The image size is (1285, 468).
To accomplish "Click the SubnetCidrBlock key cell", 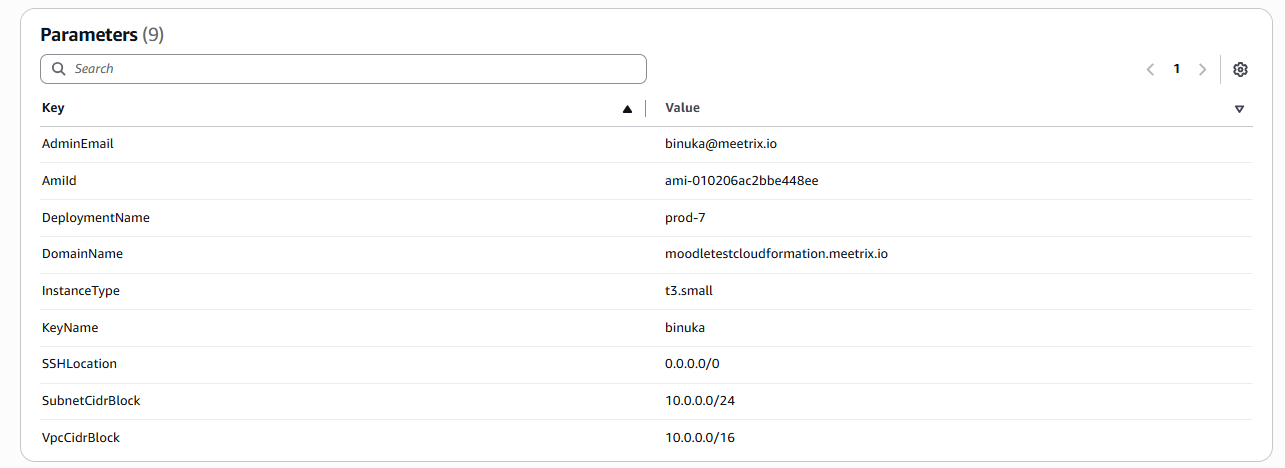I will coord(91,401).
